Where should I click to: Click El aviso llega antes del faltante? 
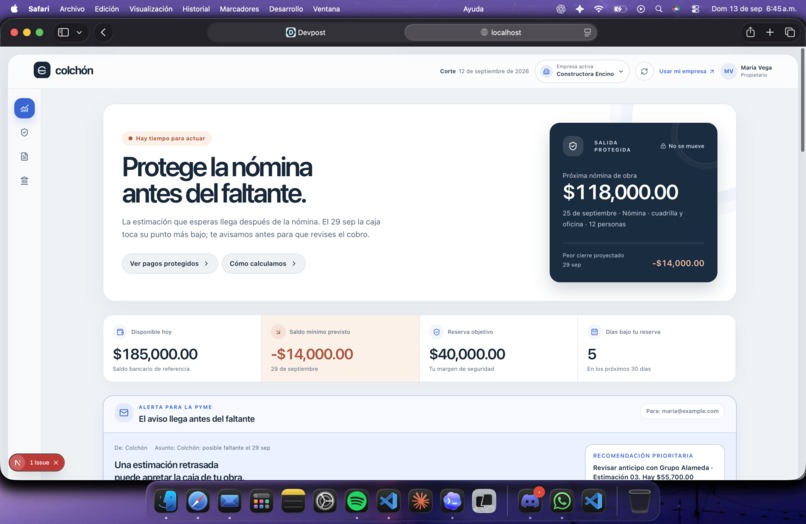pyautogui.click(x=196, y=419)
